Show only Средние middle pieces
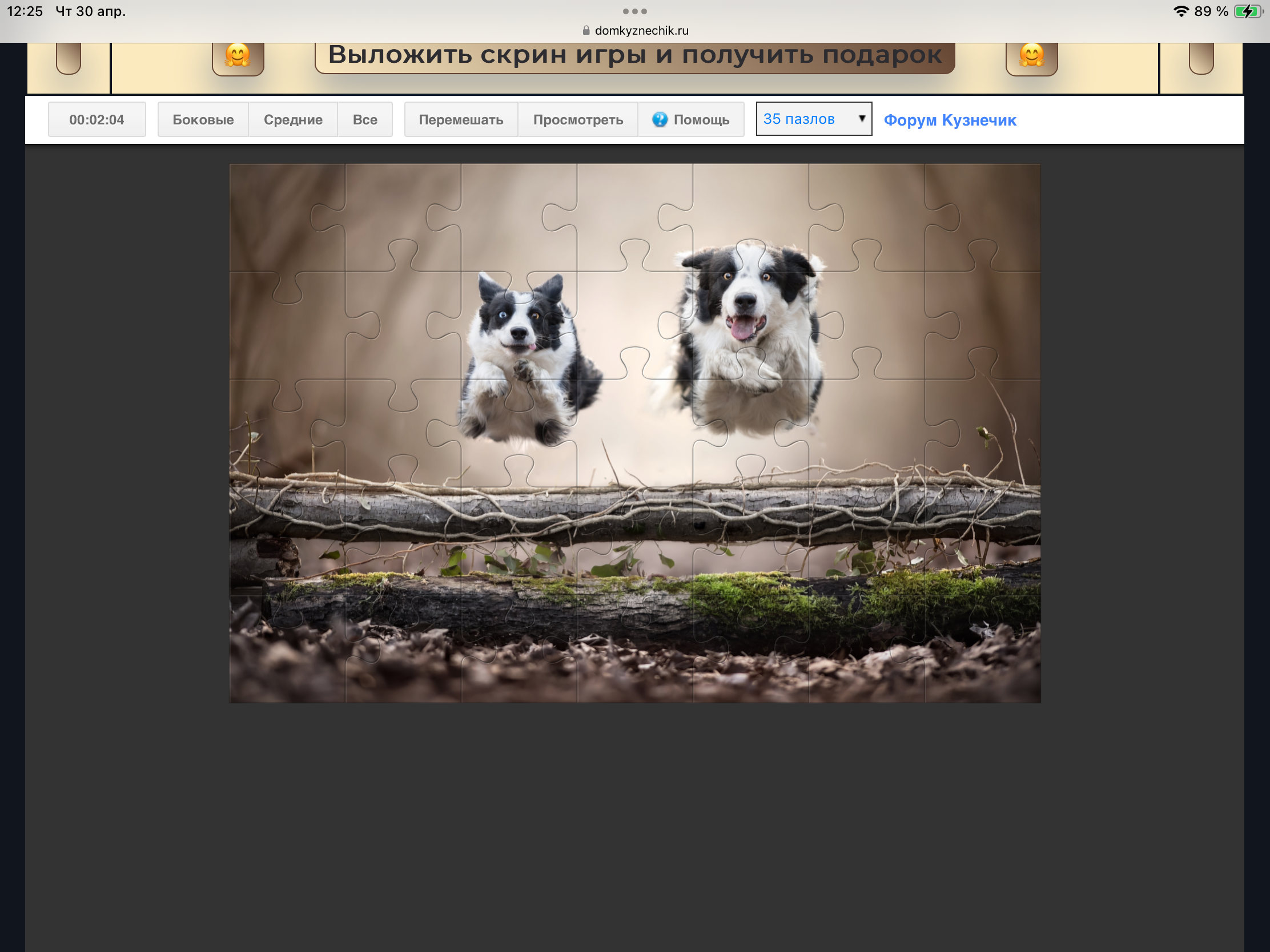Image resolution: width=1270 pixels, height=952 pixels. [x=293, y=119]
